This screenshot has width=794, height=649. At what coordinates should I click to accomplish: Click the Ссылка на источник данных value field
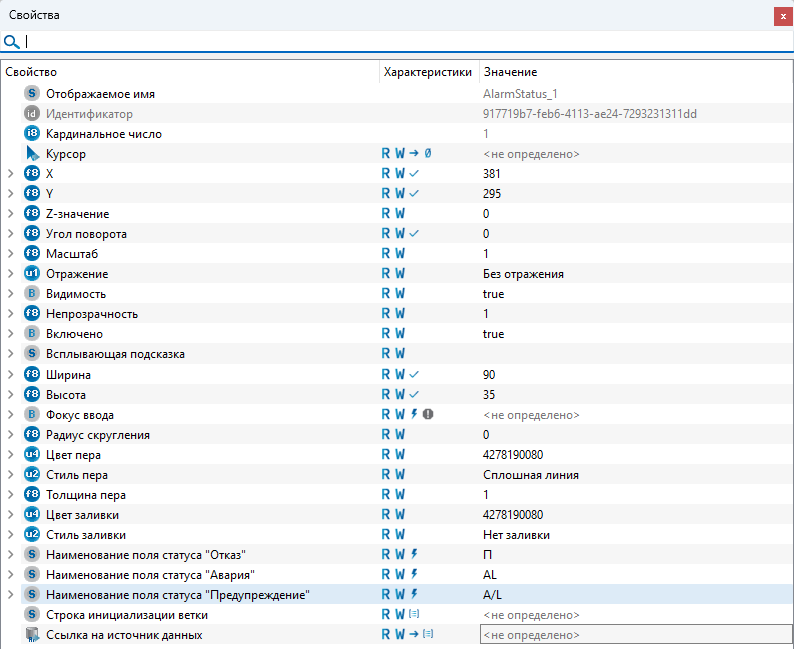pyautogui.click(x=634, y=635)
